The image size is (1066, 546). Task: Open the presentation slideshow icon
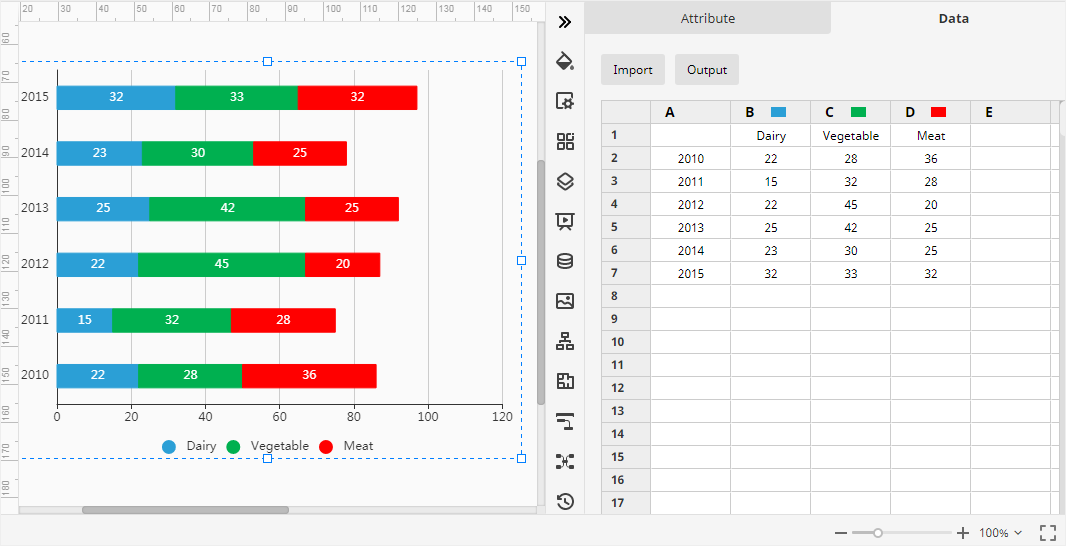[x=565, y=221]
